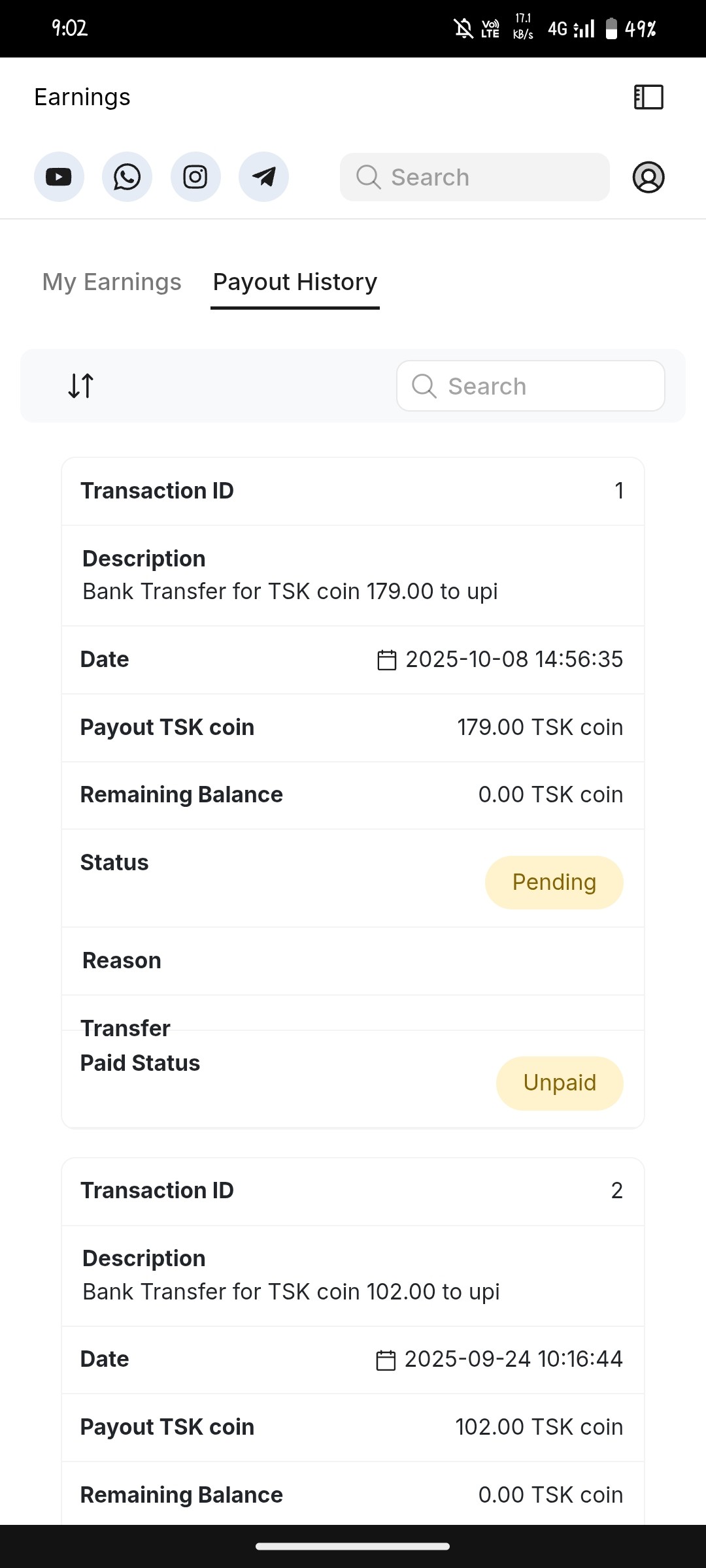Open the YouTube channel icon
The width and height of the screenshot is (706, 1568).
[59, 177]
